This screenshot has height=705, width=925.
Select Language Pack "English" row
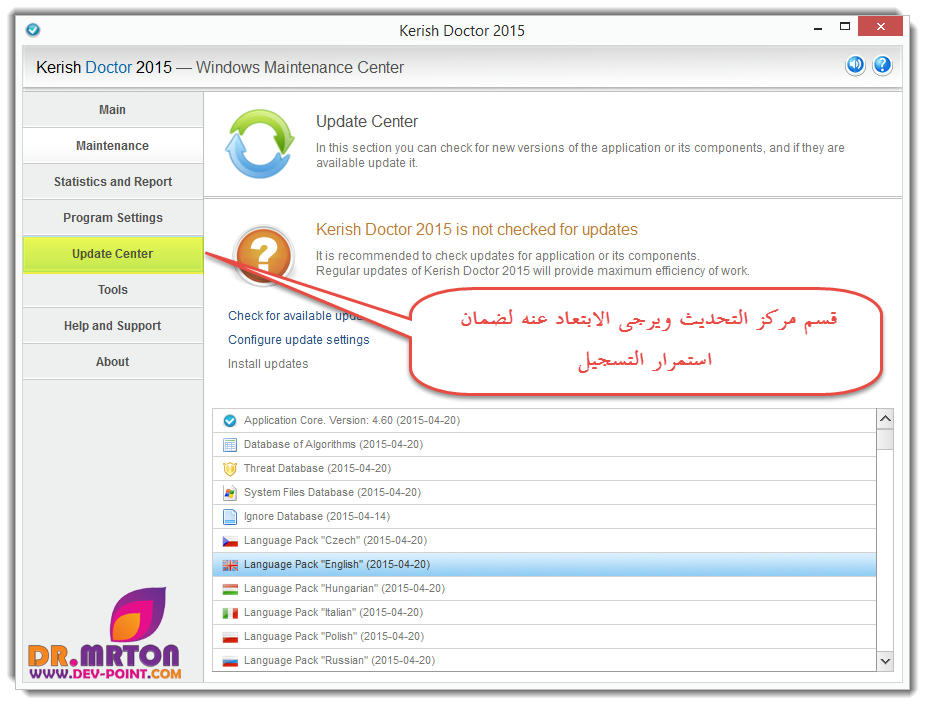(544, 565)
